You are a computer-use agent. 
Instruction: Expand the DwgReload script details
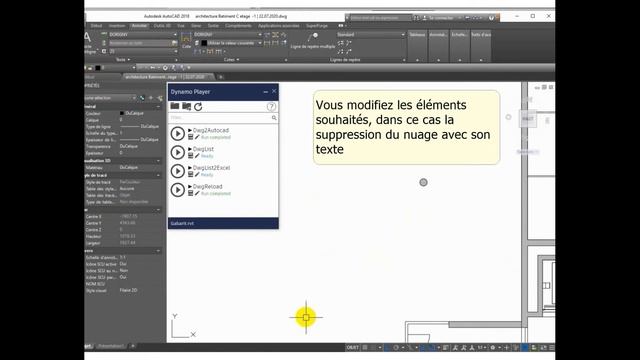[x=190, y=187]
